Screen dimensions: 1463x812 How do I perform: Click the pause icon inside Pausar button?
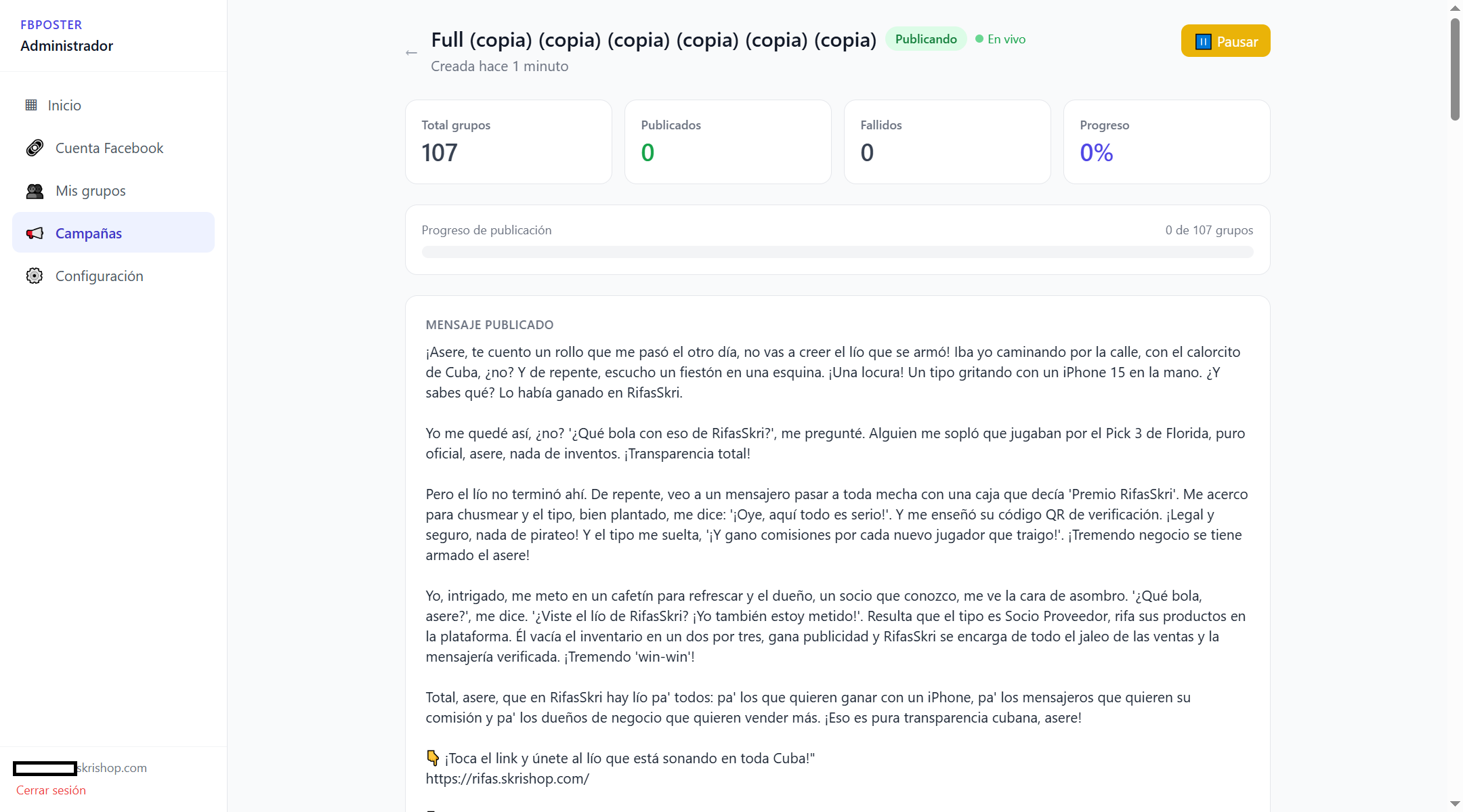[1203, 41]
